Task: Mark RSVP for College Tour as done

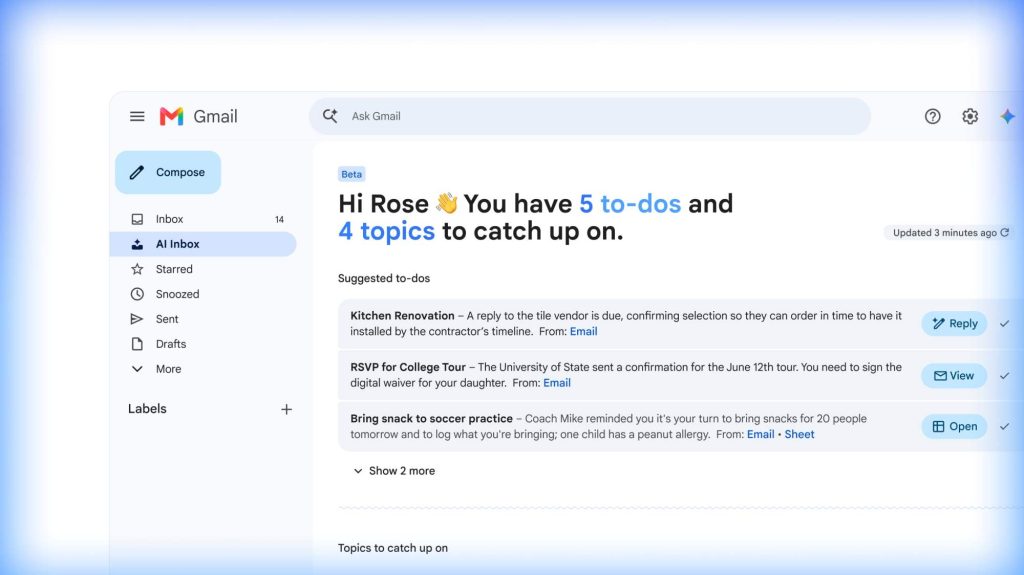Action: (x=1004, y=376)
